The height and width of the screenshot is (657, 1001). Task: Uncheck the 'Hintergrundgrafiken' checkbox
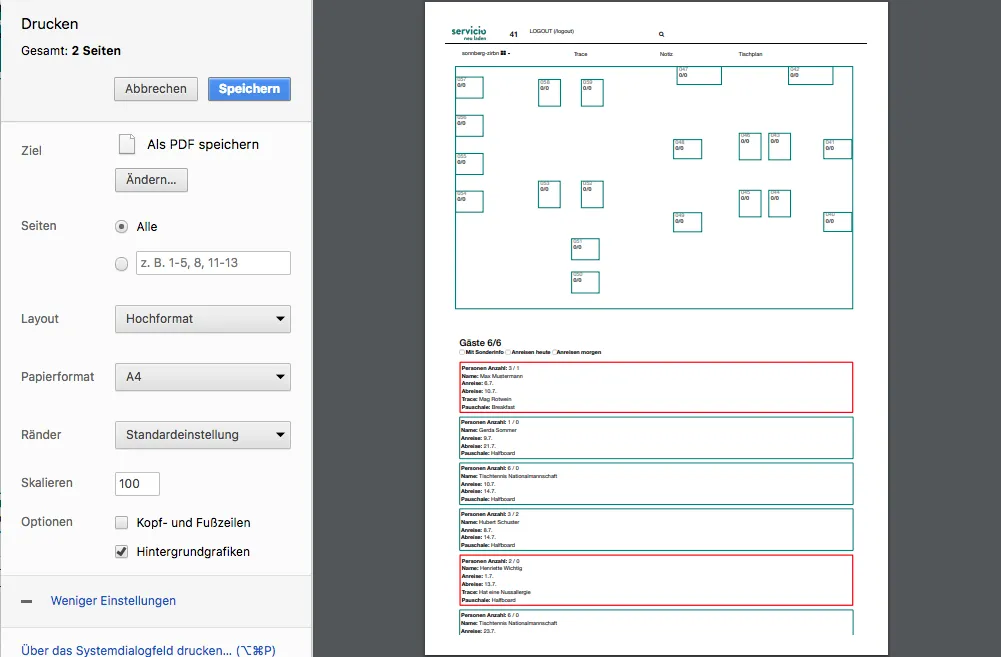pos(121,552)
